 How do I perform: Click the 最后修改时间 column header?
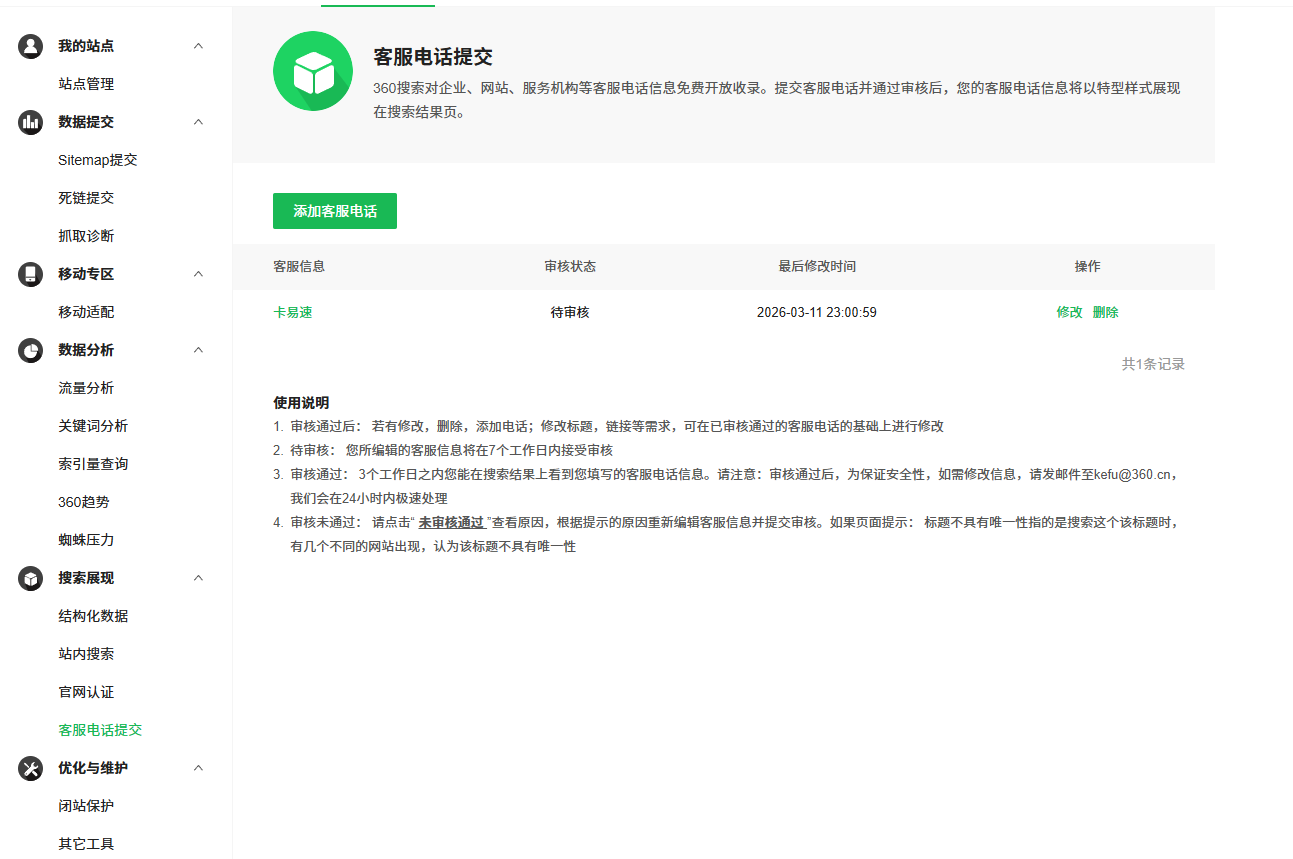(x=817, y=266)
